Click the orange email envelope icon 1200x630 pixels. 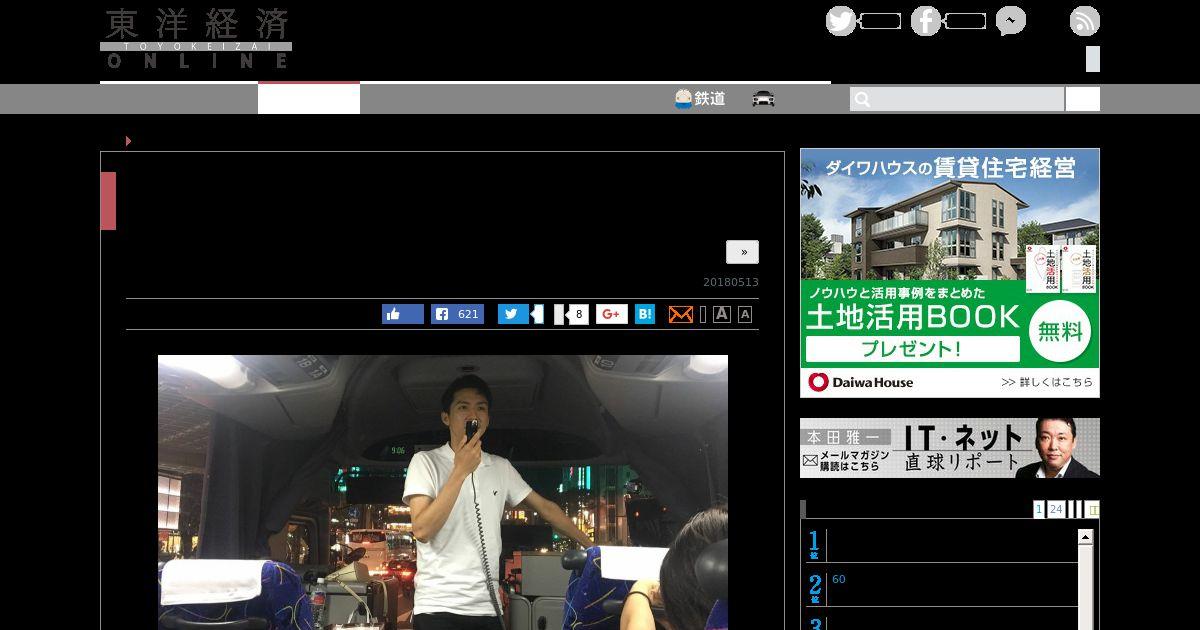click(x=680, y=314)
